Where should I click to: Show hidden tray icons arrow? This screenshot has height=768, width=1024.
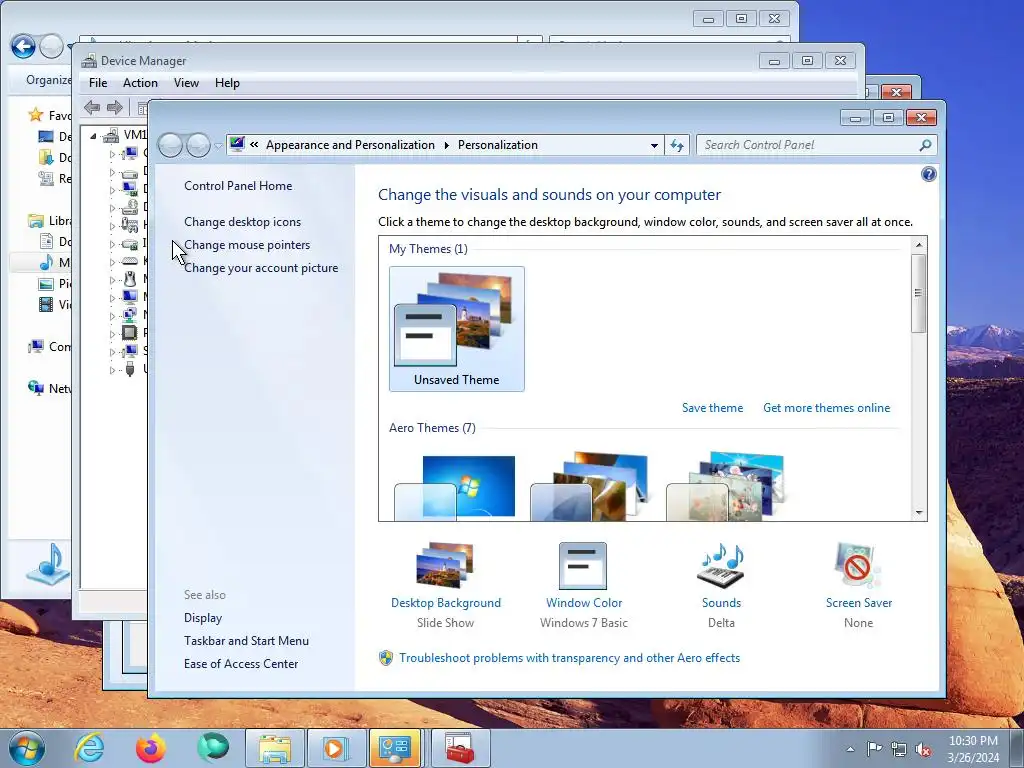pyautogui.click(x=850, y=749)
